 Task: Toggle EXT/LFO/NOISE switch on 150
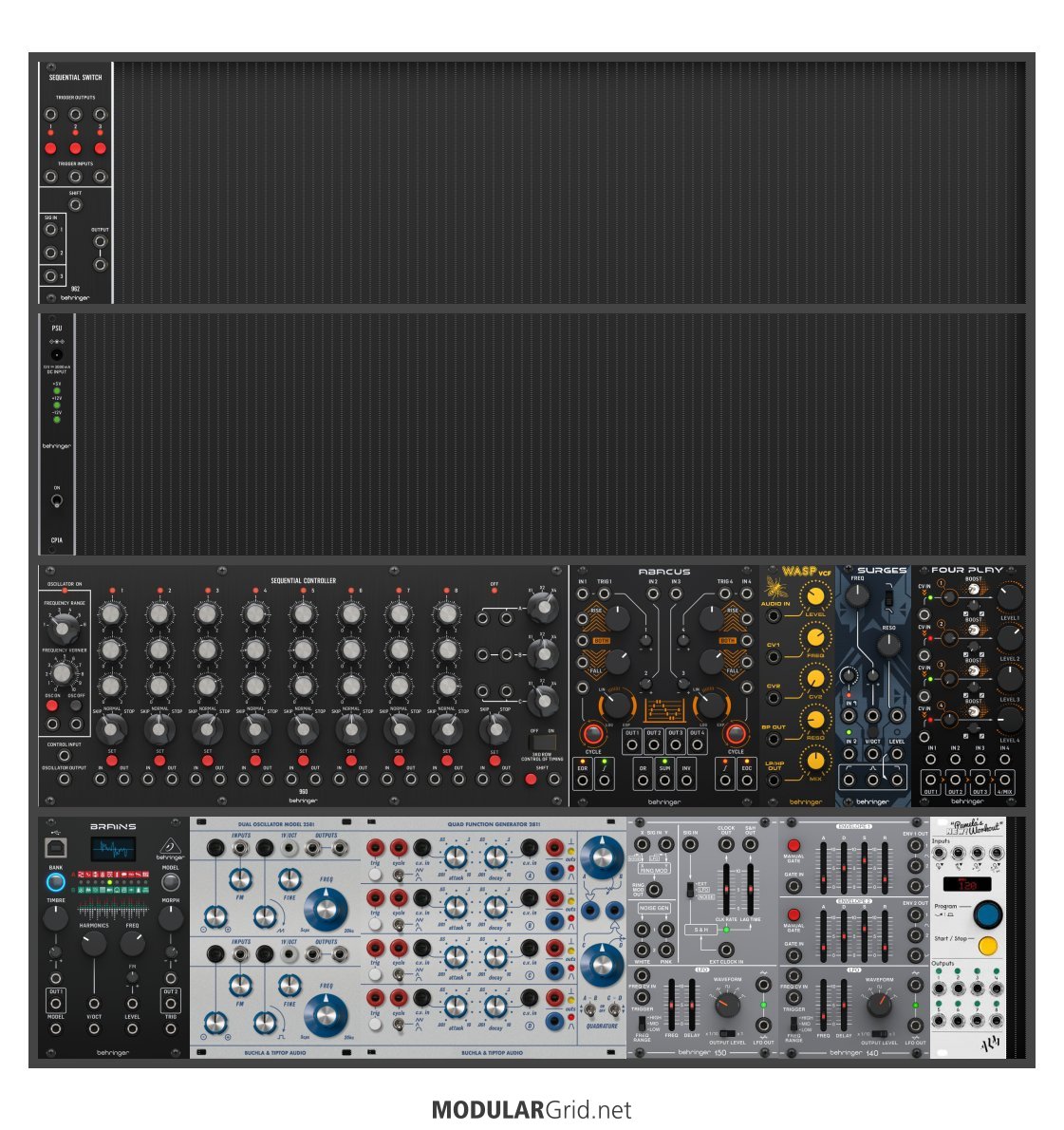click(689, 889)
